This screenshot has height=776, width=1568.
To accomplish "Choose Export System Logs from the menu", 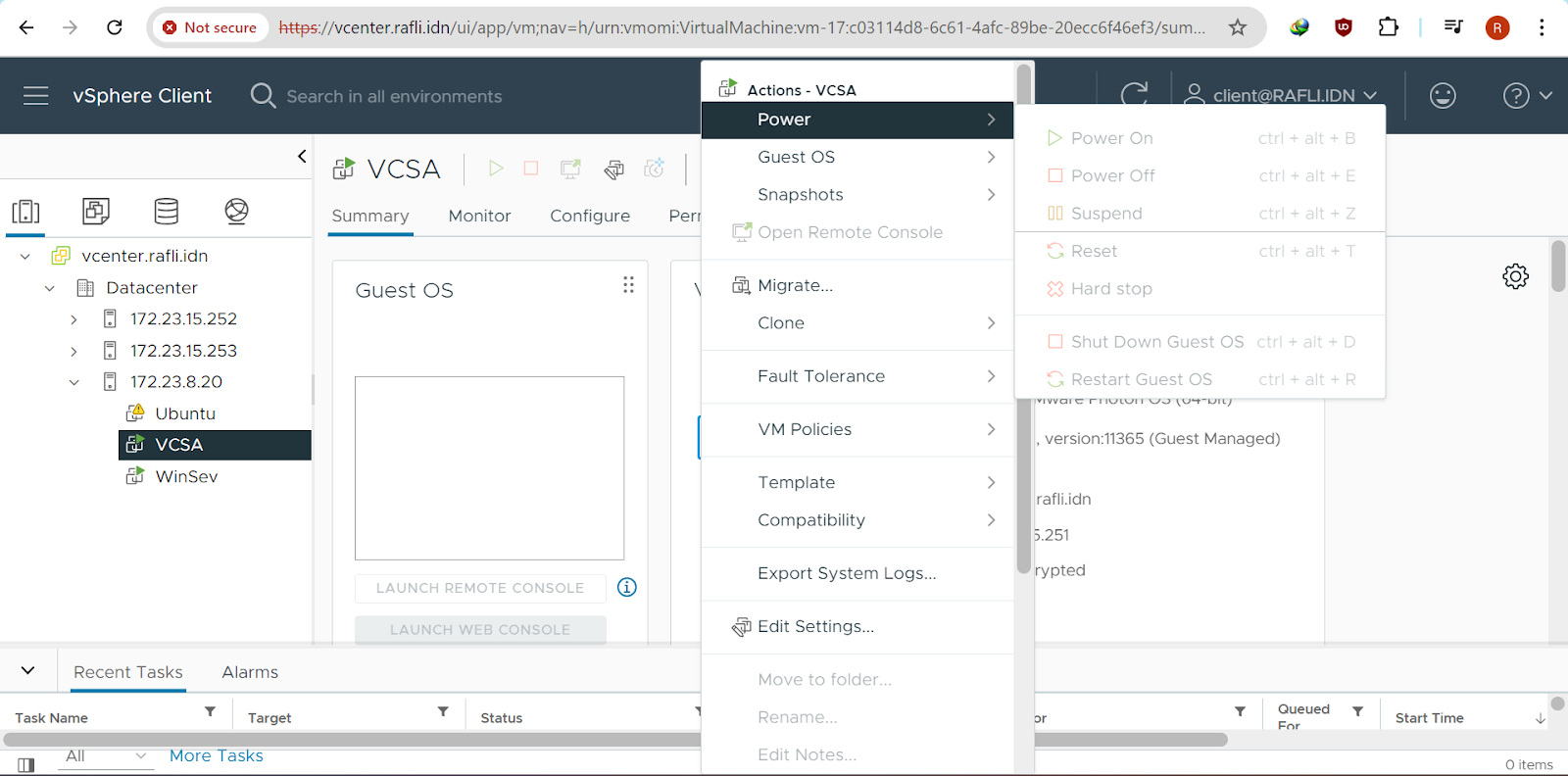I will click(857, 573).
